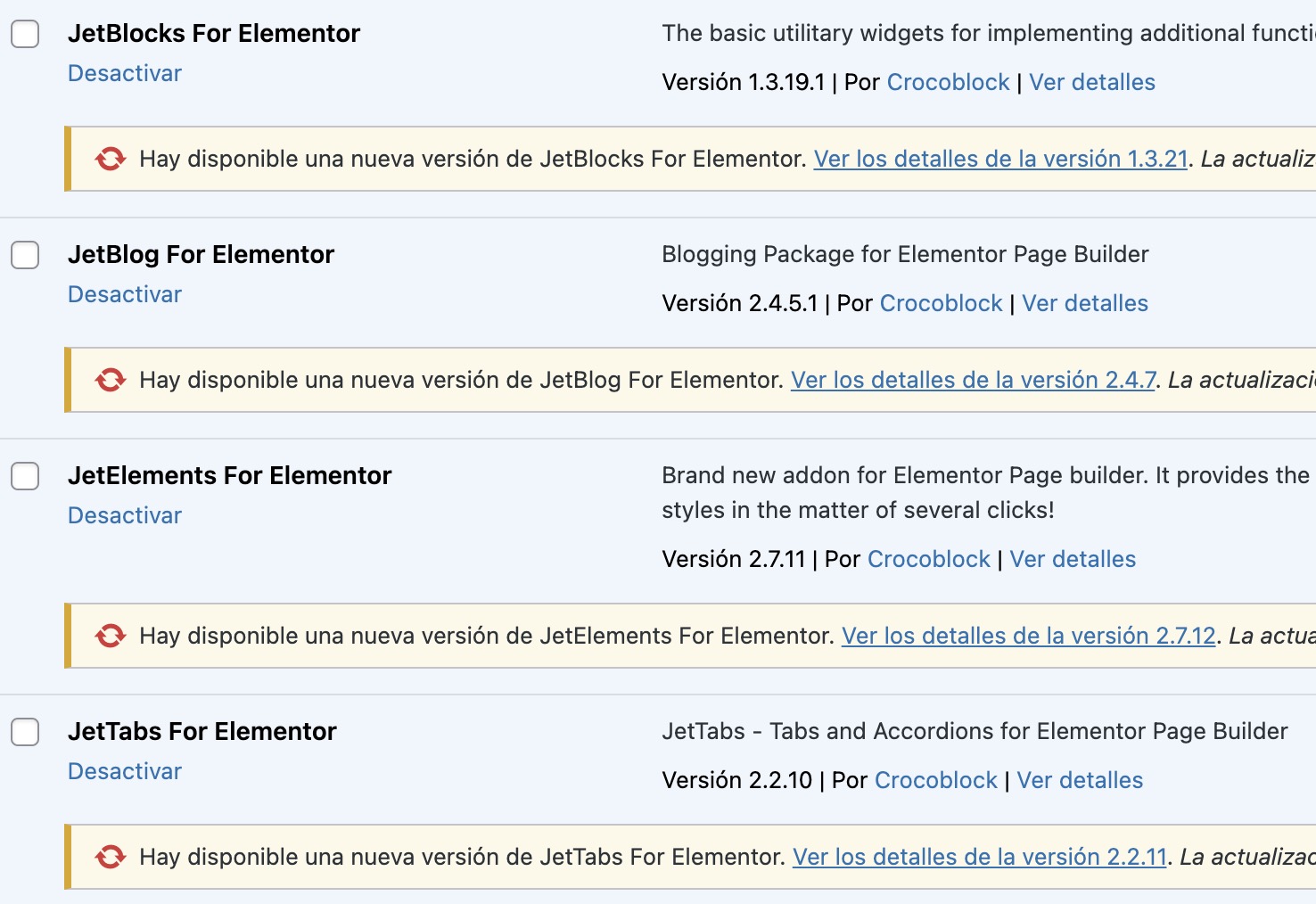
Task: Click the update icon in JetTabs notice
Action: [x=111, y=857]
